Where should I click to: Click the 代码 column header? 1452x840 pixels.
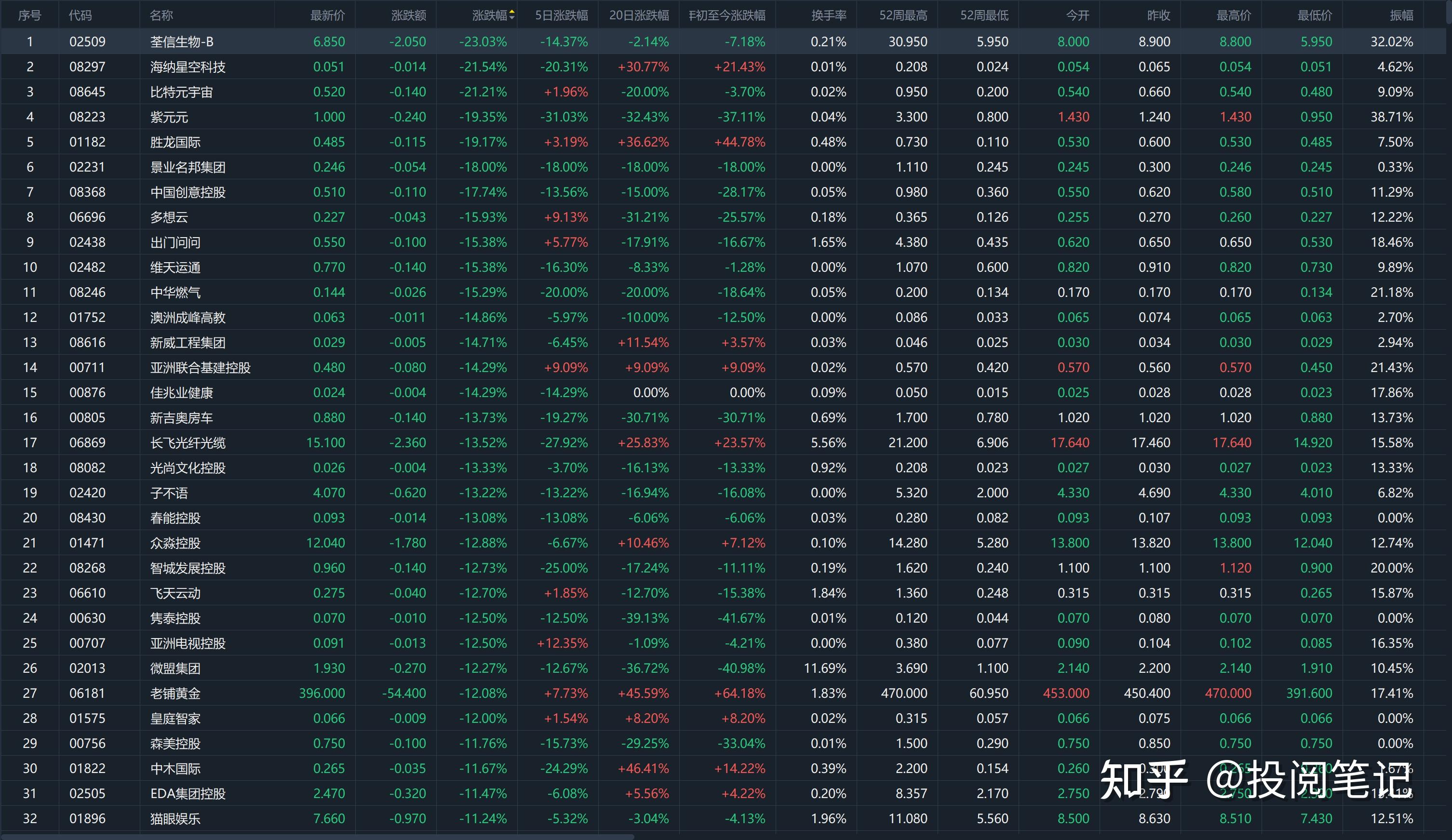[x=80, y=15]
